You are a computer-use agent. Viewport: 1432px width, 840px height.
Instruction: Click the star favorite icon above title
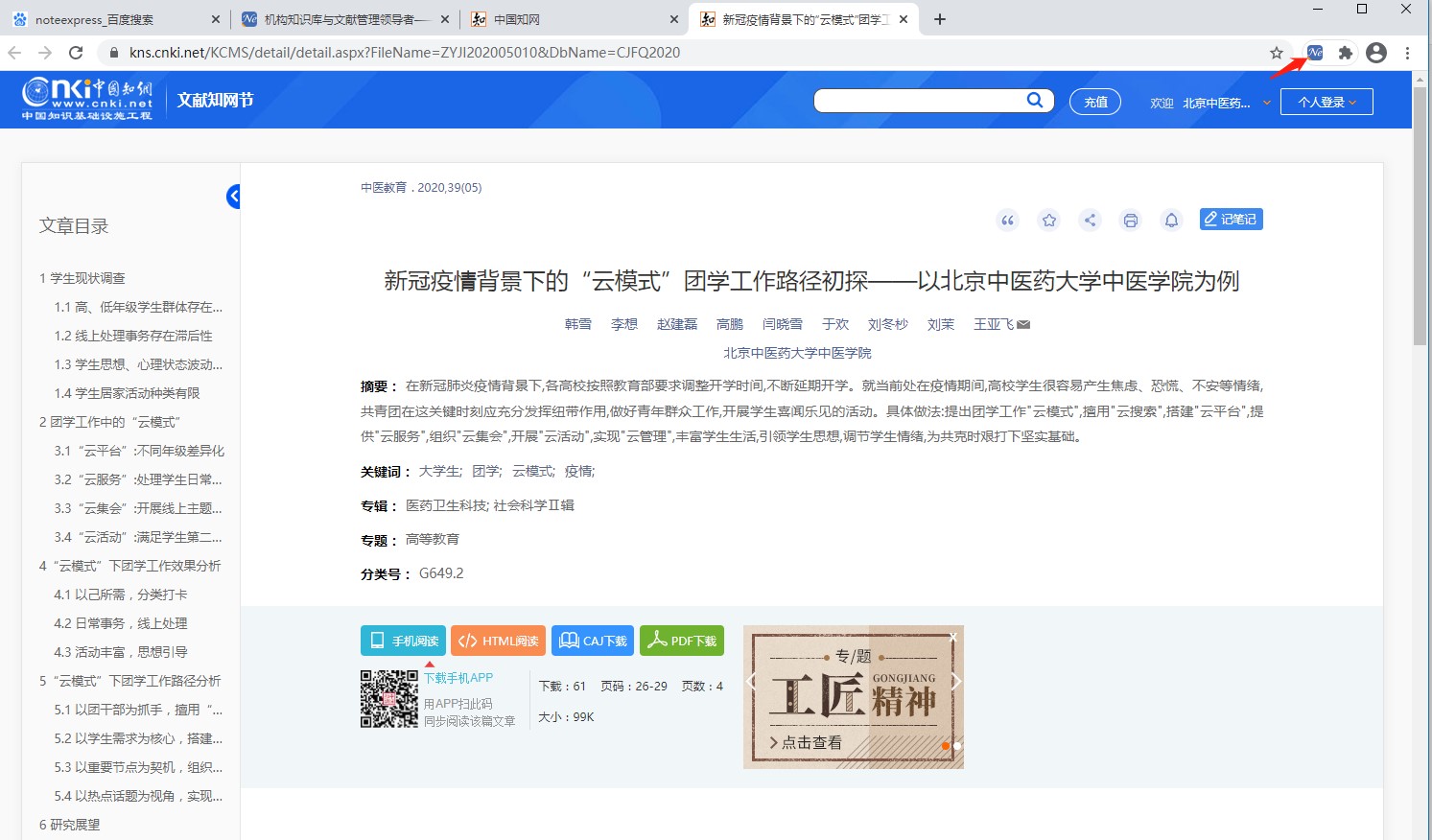click(x=1049, y=221)
